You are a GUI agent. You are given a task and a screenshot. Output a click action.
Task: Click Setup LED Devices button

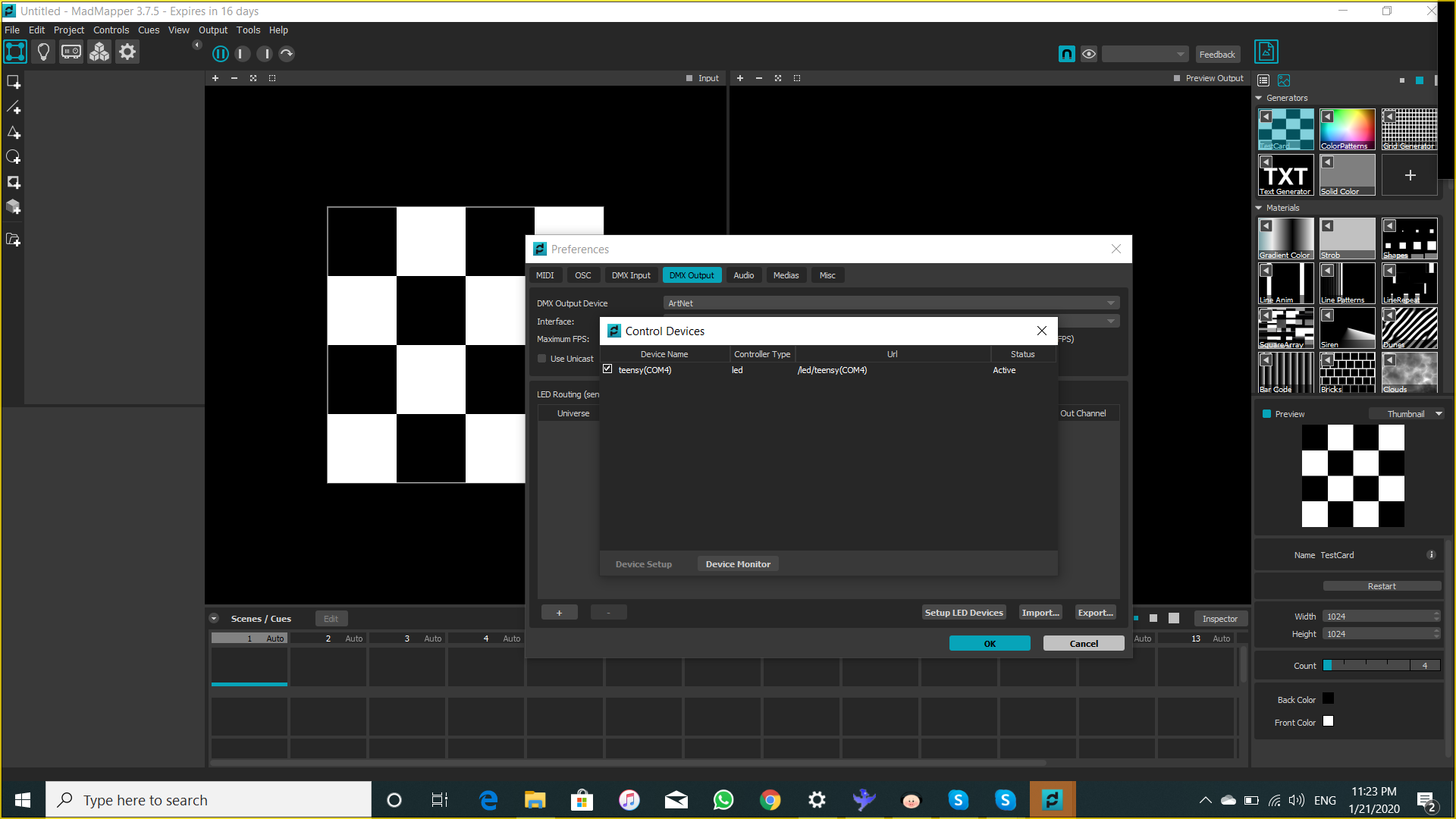(962, 612)
